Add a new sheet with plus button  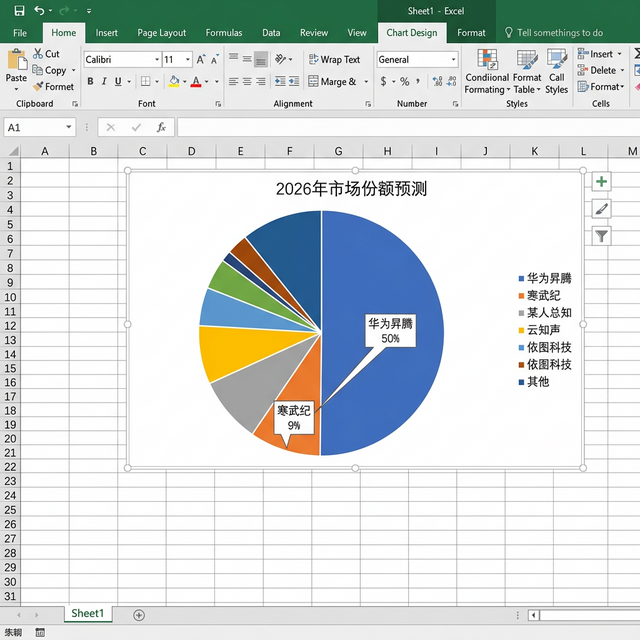[139, 615]
